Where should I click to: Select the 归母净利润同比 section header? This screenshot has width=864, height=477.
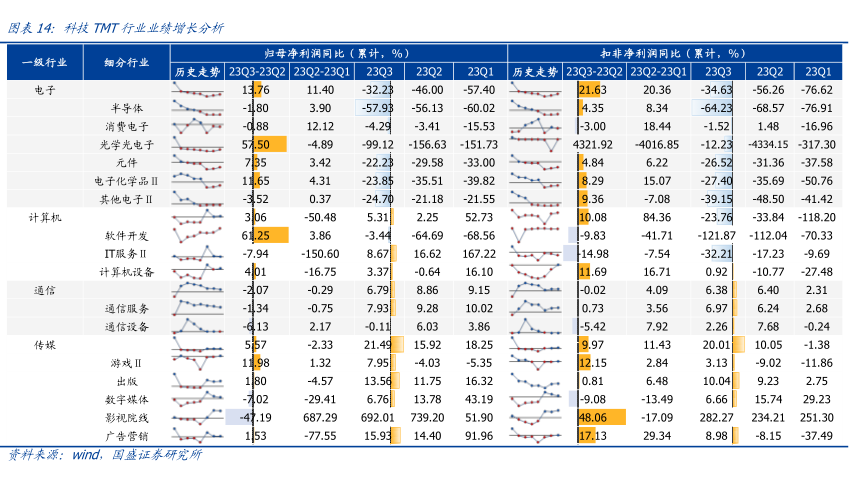(x=336, y=52)
